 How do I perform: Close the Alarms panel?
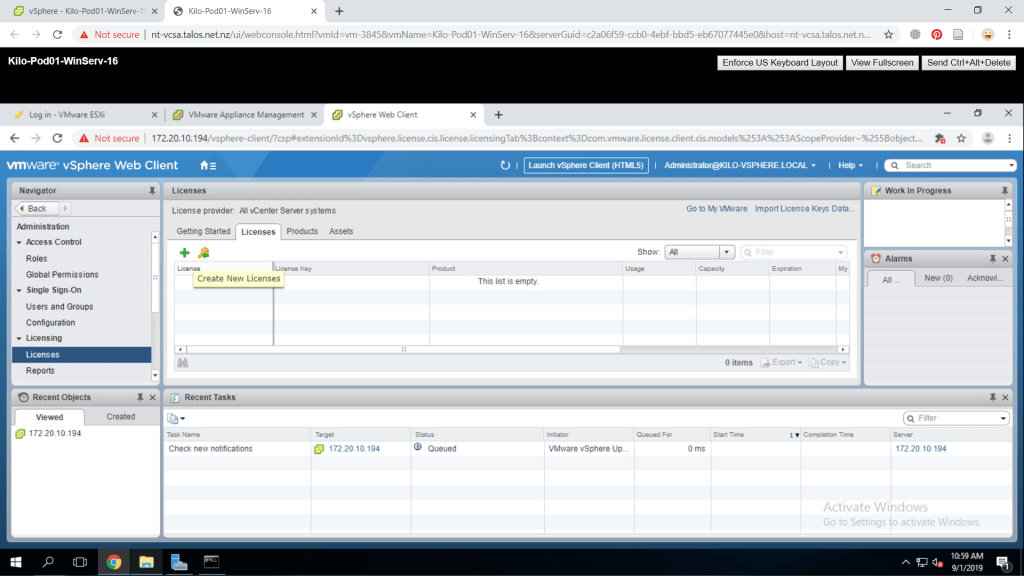coord(1016,259)
